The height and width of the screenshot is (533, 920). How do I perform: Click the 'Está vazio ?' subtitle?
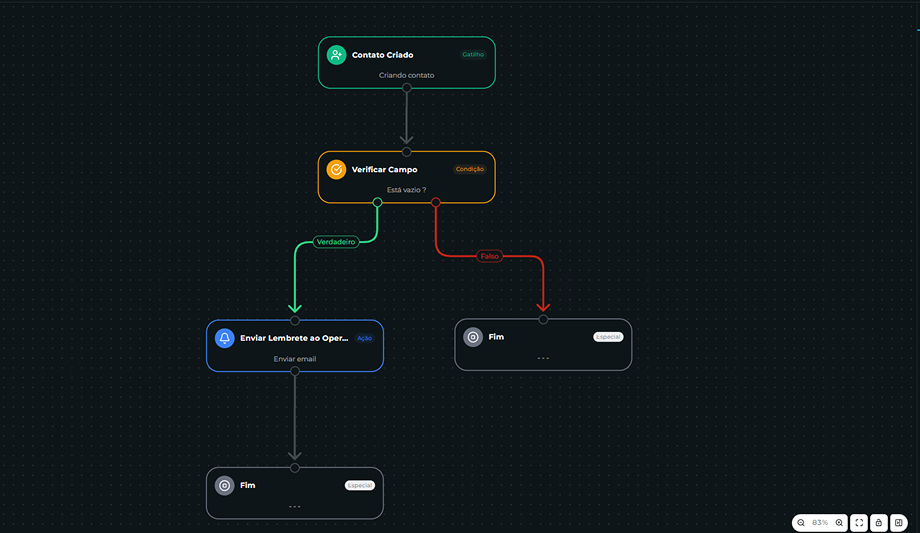pyautogui.click(x=407, y=190)
